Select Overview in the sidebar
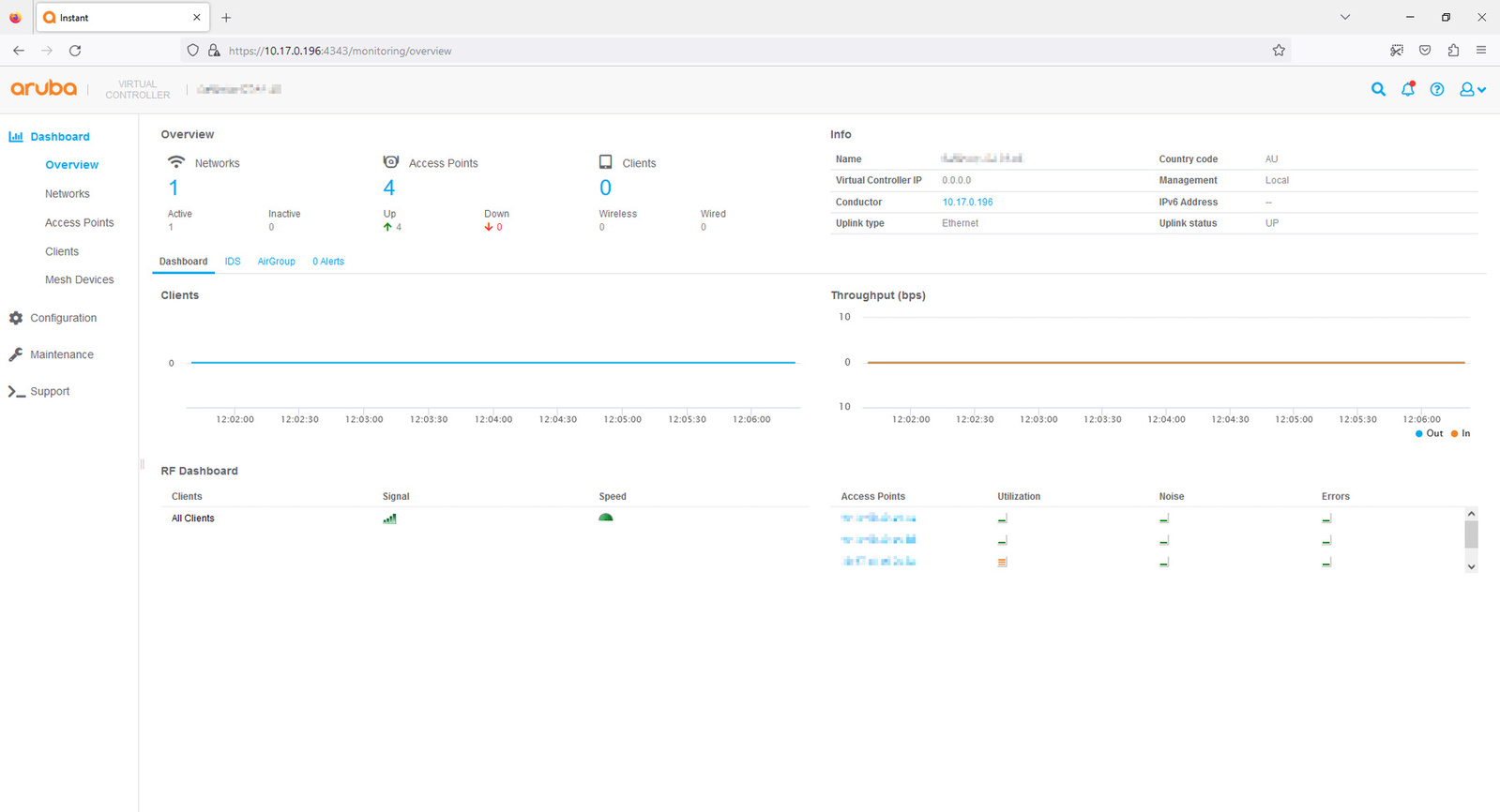1500x812 pixels. [x=71, y=165]
